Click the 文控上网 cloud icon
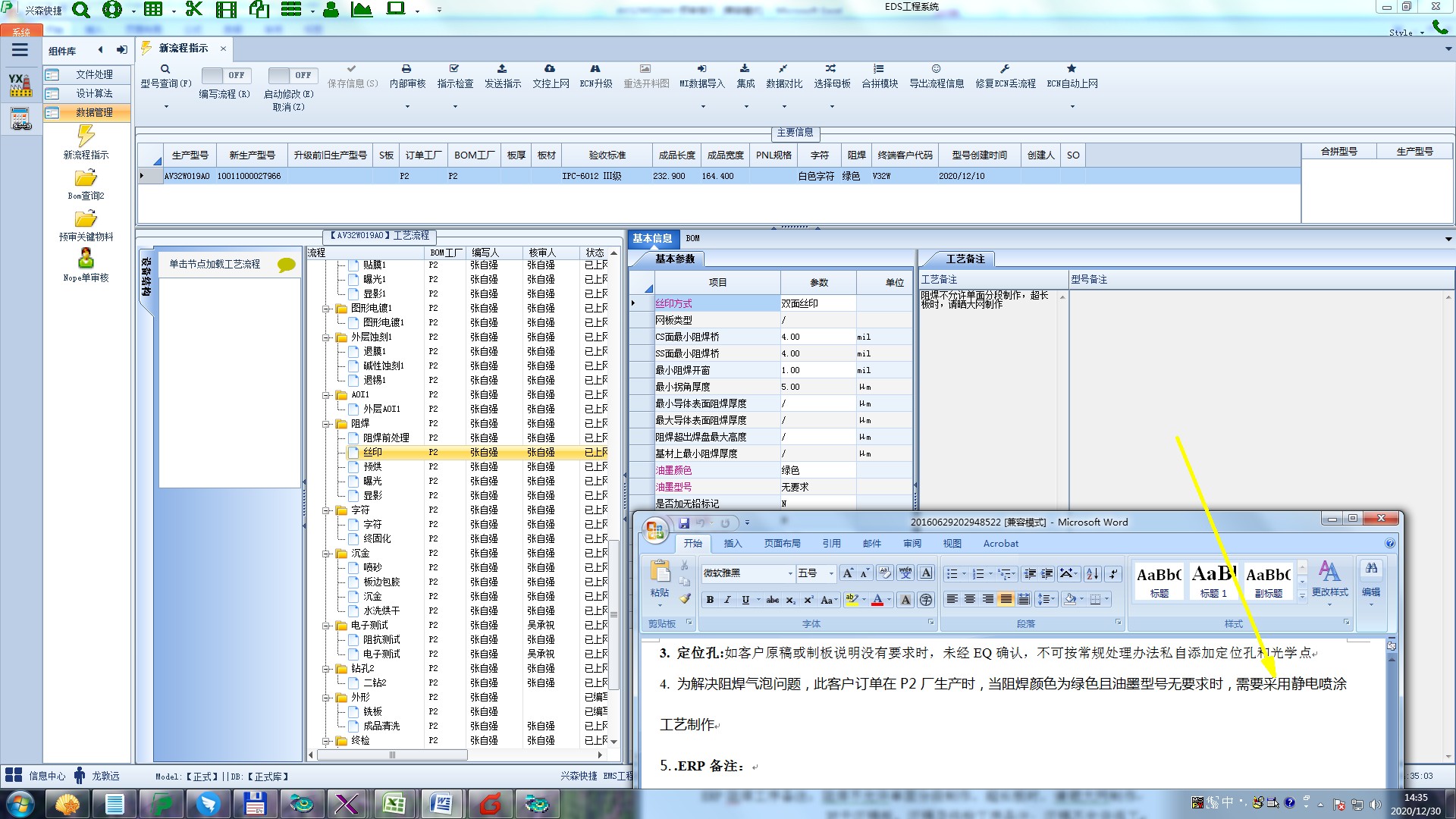 click(550, 69)
